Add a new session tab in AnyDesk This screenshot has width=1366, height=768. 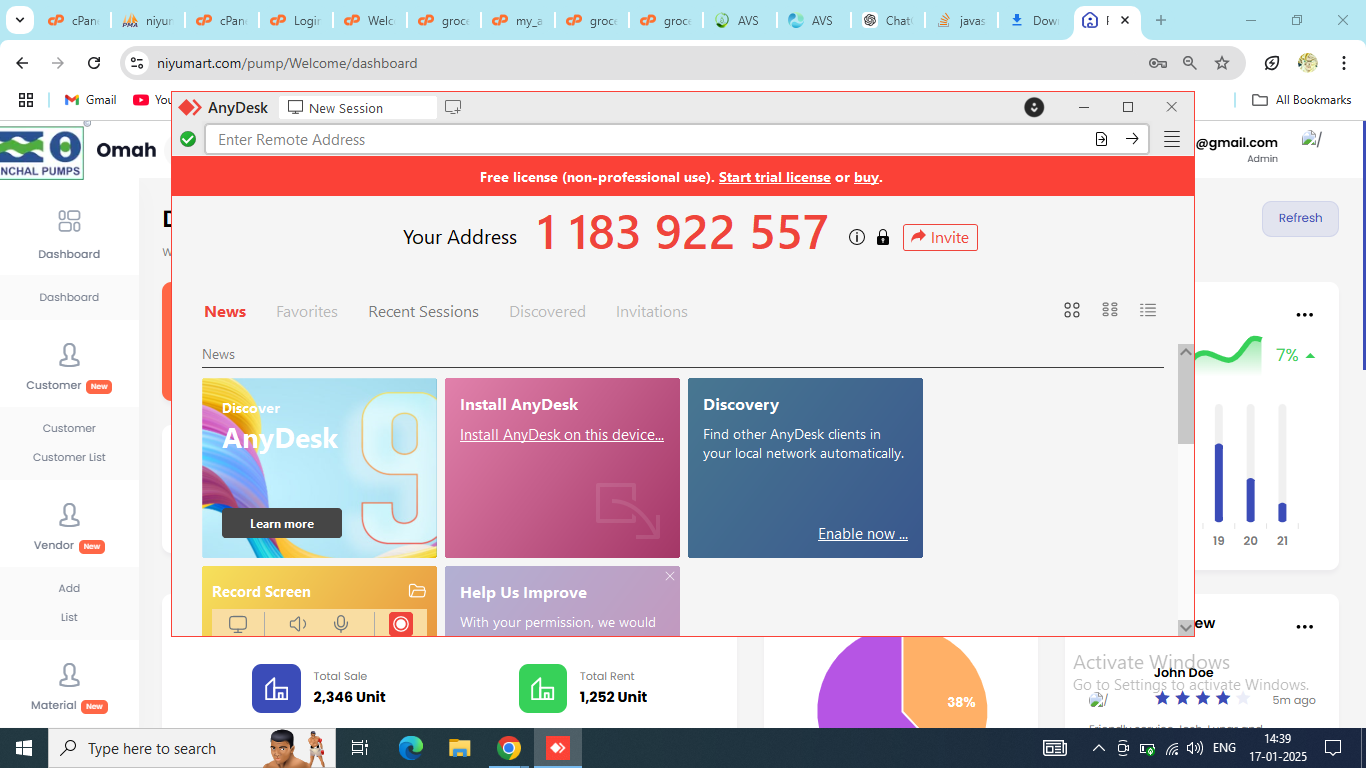pyautogui.click(x=453, y=107)
